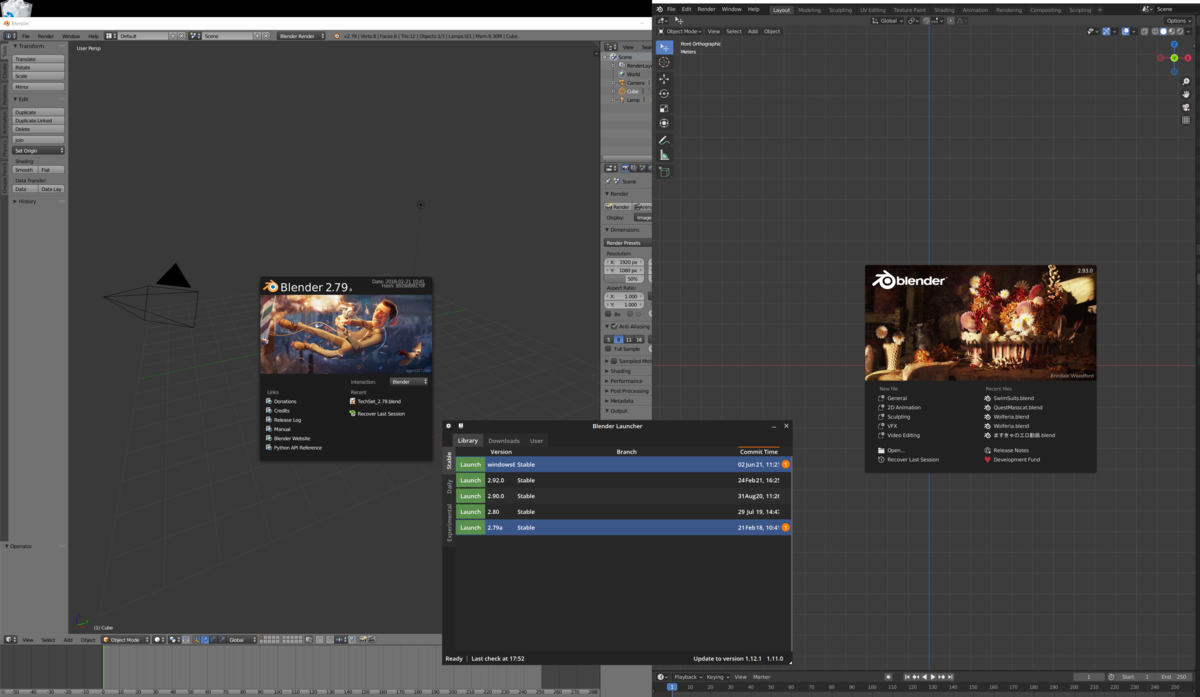Click the Blender icon in Windows title bar
The image size is (1200, 697).
(x=7, y=21)
